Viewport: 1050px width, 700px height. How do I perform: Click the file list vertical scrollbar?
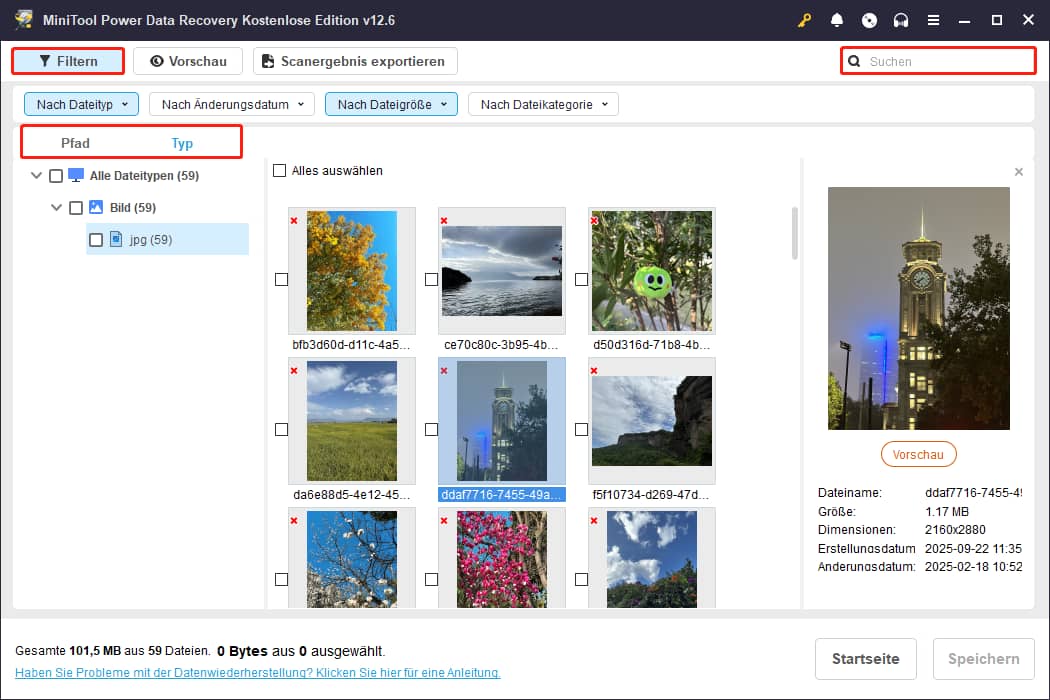[x=795, y=232]
